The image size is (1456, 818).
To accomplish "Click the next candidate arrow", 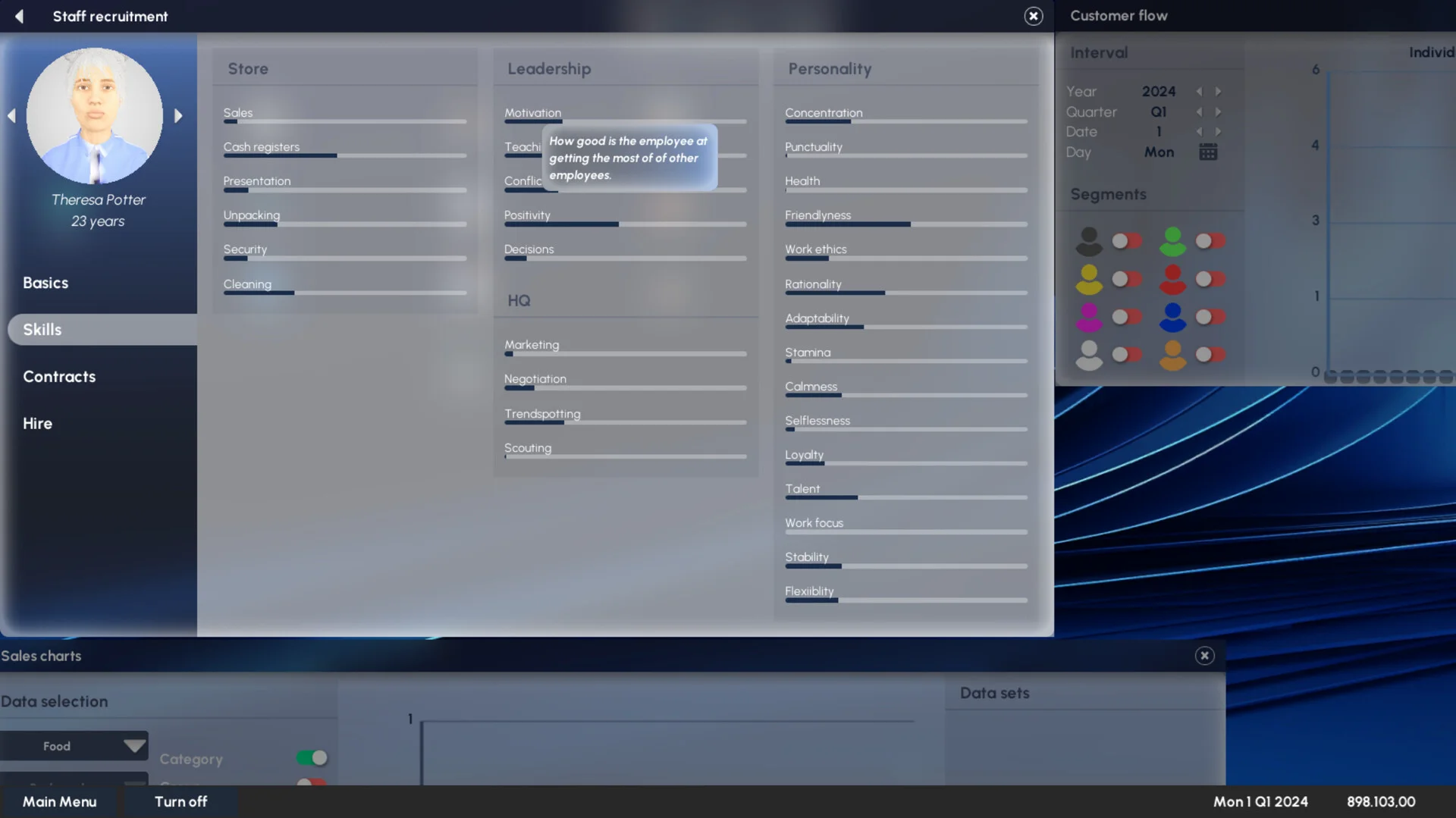I will 179,115.
